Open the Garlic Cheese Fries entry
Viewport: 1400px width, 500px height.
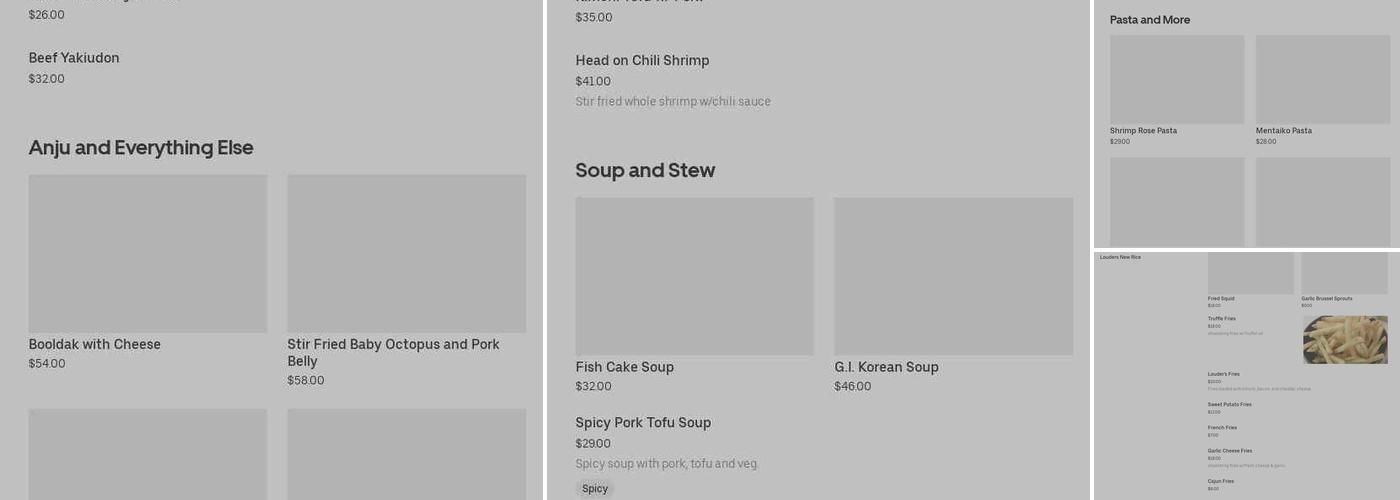[x=1229, y=451]
